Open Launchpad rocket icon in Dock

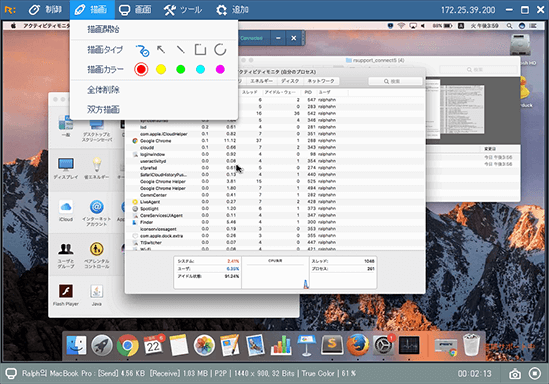tap(102, 345)
